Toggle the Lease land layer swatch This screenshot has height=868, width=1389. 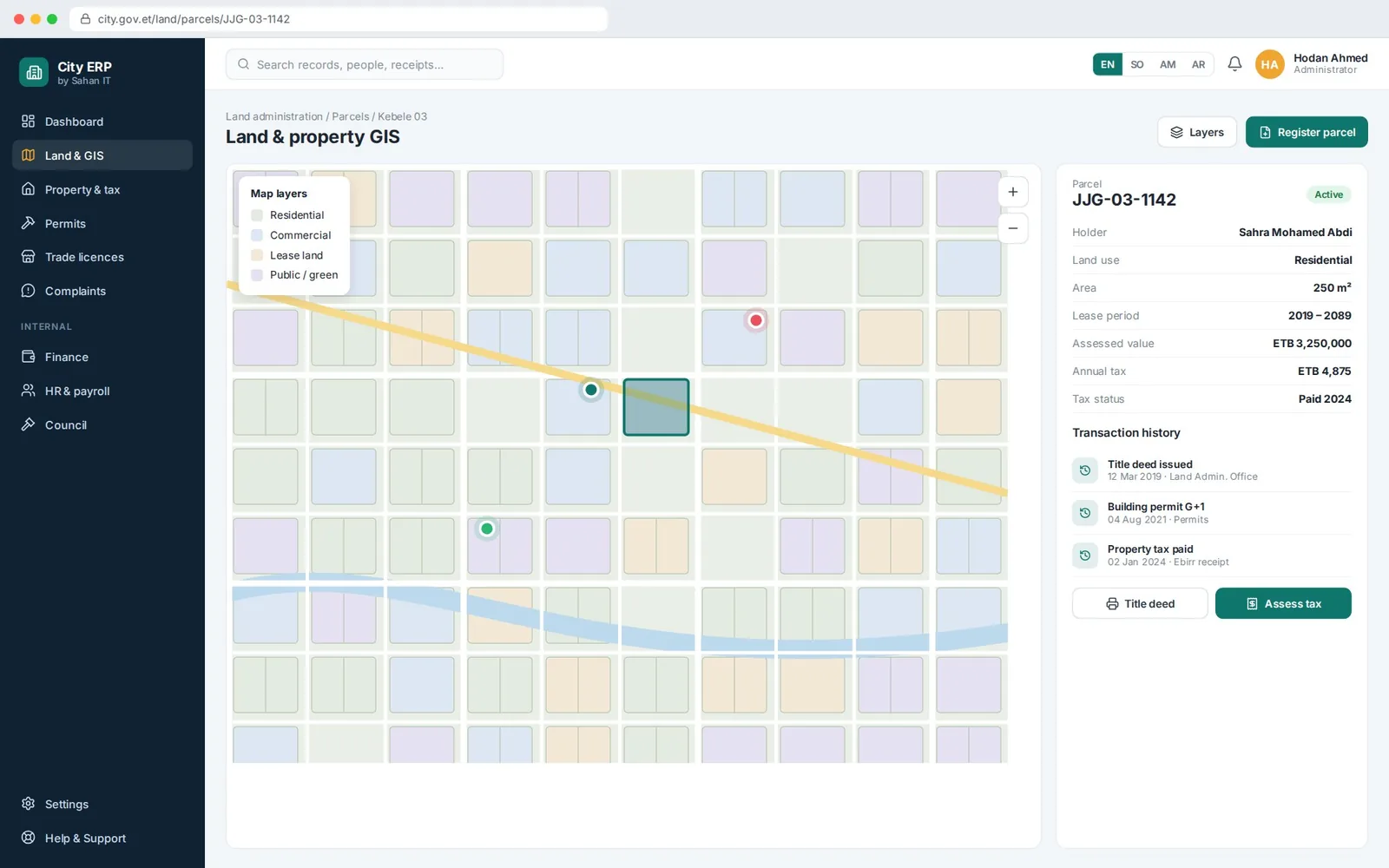[257, 255]
